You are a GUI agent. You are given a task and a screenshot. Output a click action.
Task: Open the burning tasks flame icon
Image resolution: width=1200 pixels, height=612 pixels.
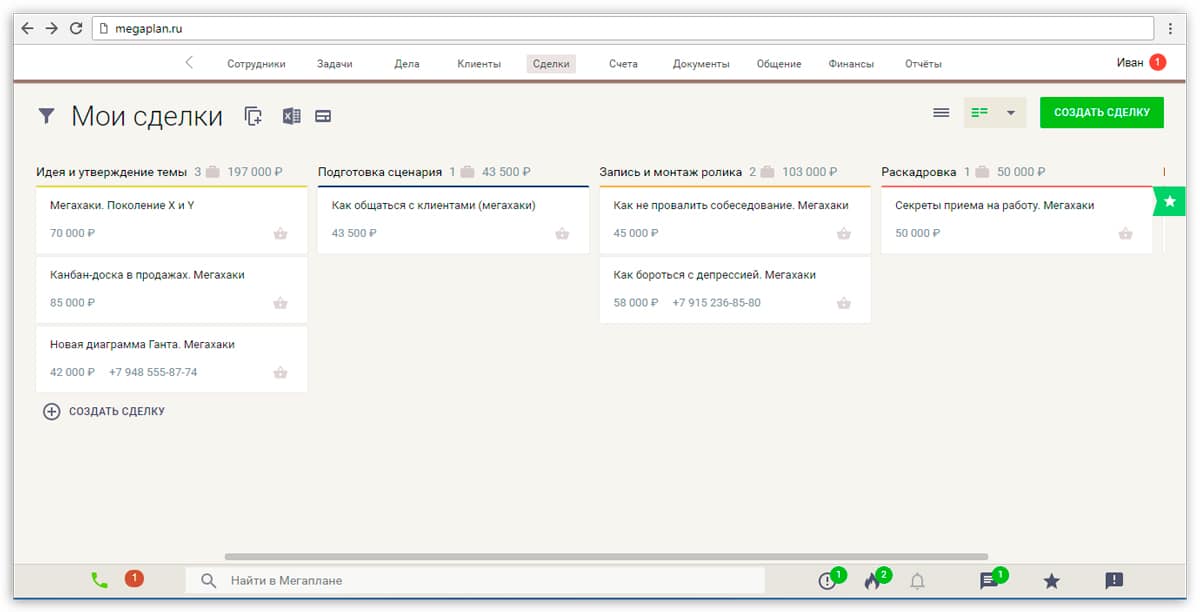click(x=872, y=581)
